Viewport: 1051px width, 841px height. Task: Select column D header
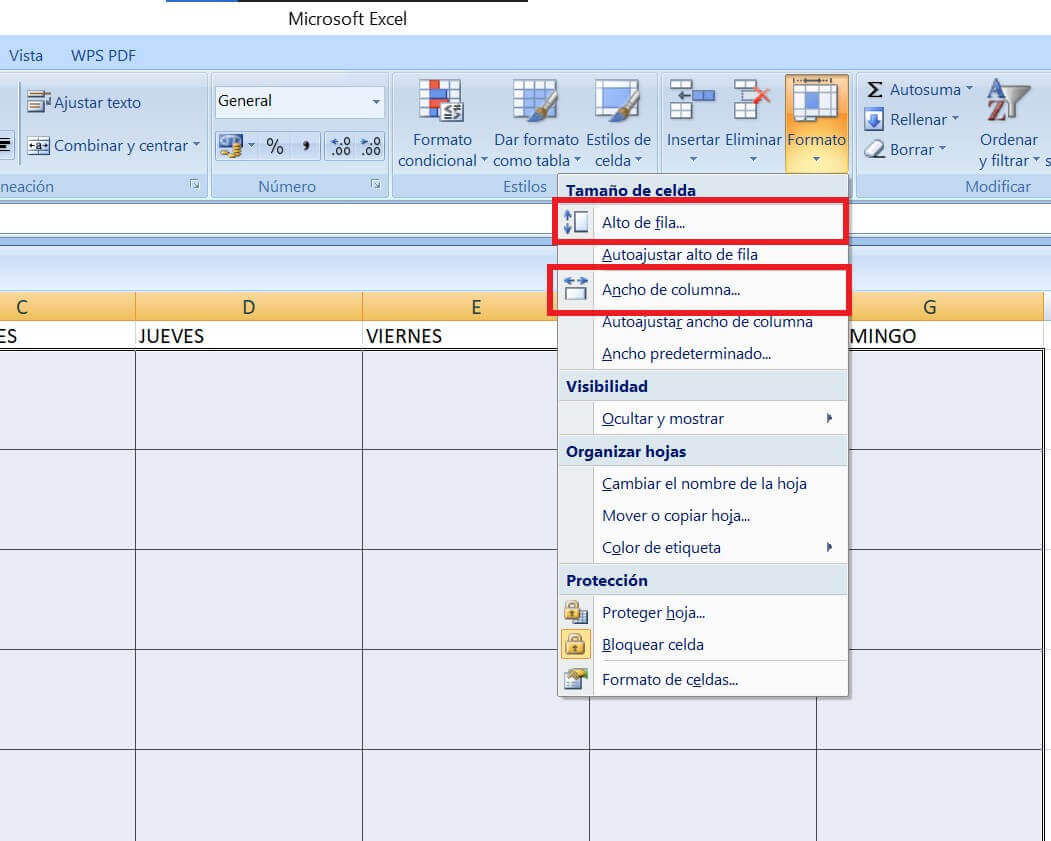(249, 307)
